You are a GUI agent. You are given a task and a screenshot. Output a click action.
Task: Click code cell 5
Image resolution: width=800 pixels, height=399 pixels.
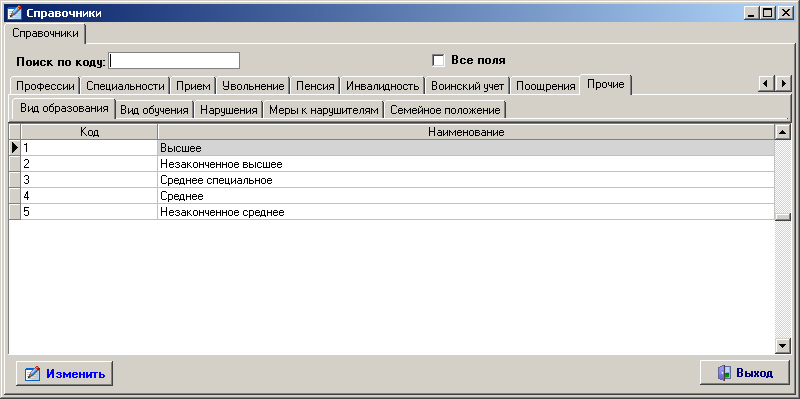pyautogui.click(x=89, y=212)
